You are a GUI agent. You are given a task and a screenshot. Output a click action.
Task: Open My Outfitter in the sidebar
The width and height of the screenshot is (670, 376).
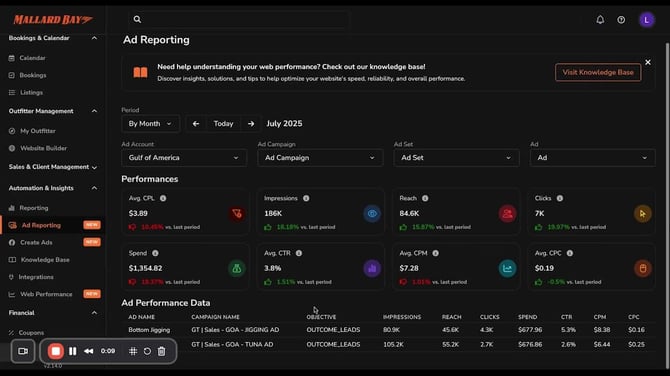38,131
